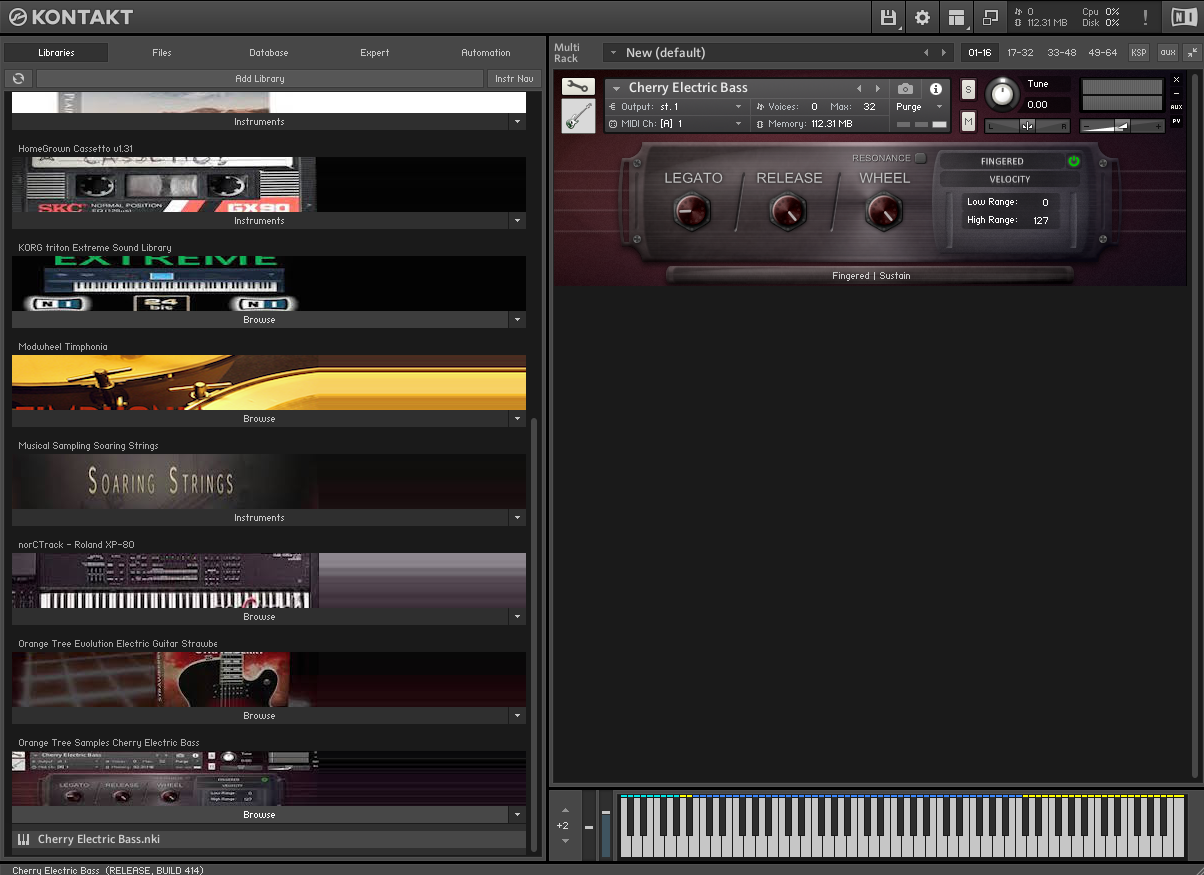Show the instrument info view
Viewport: 1204px width, 875px height.
pyautogui.click(x=936, y=89)
